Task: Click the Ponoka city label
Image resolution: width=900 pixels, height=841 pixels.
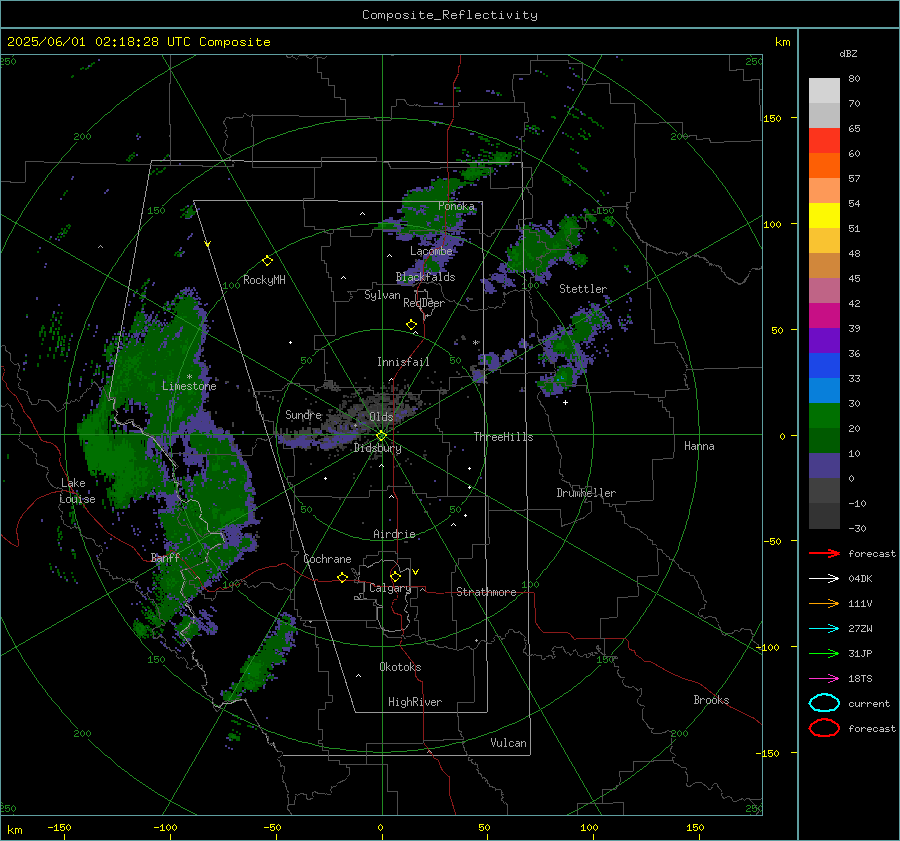Action: point(456,206)
